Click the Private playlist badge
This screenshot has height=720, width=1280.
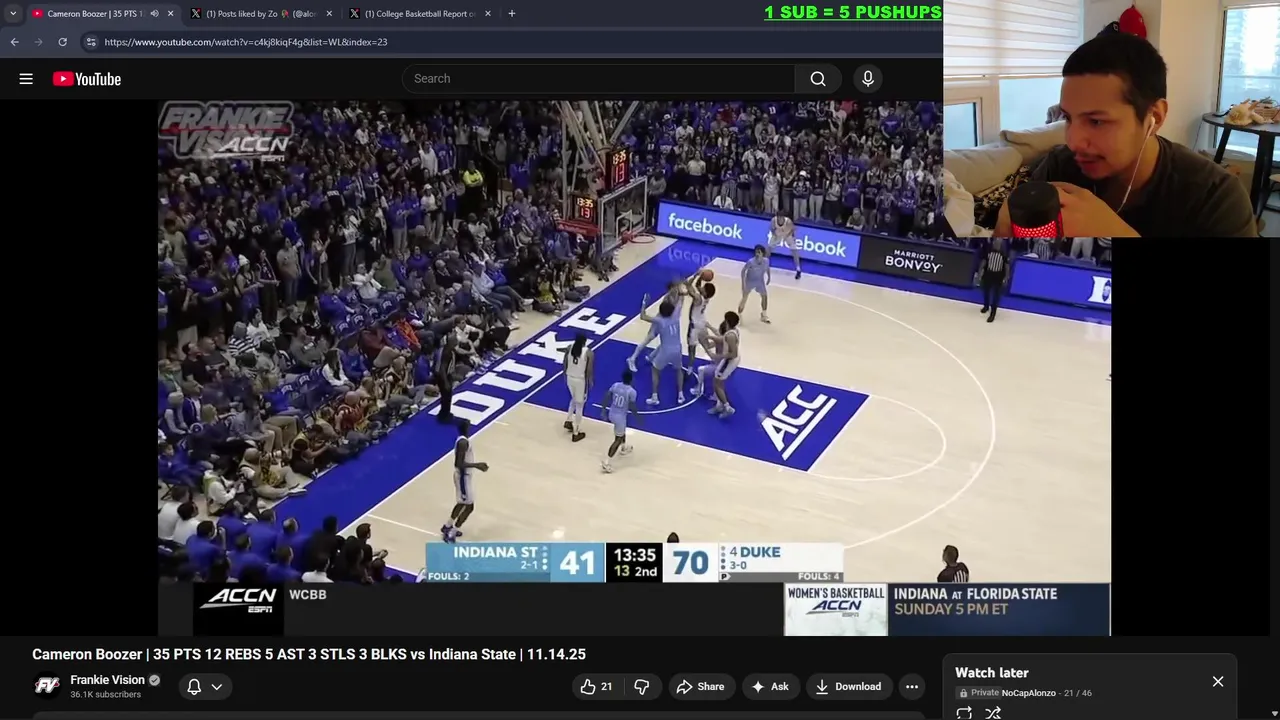[978, 693]
